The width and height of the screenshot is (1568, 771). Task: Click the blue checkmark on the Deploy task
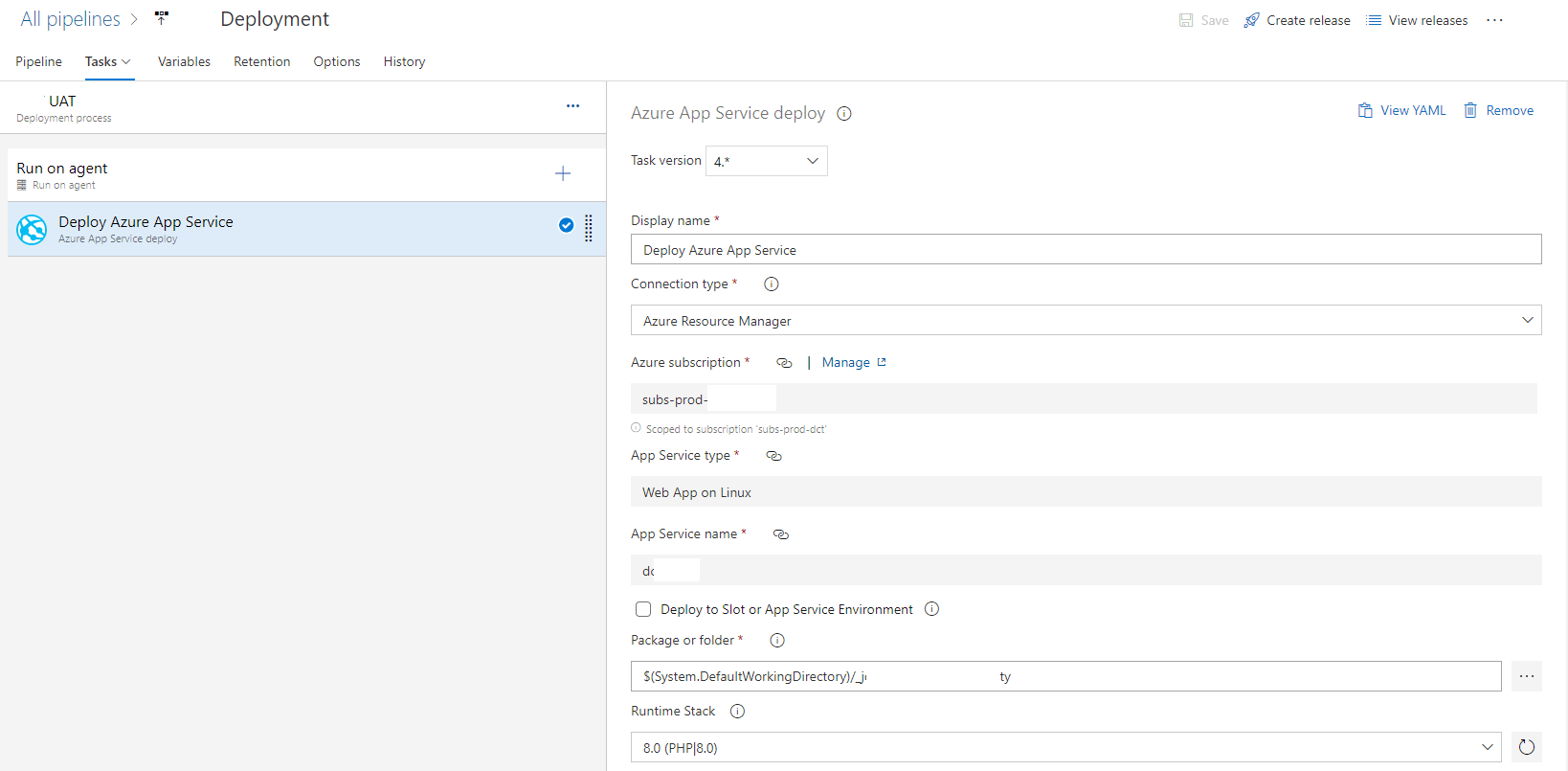pyautogui.click(x=566, y=225)
